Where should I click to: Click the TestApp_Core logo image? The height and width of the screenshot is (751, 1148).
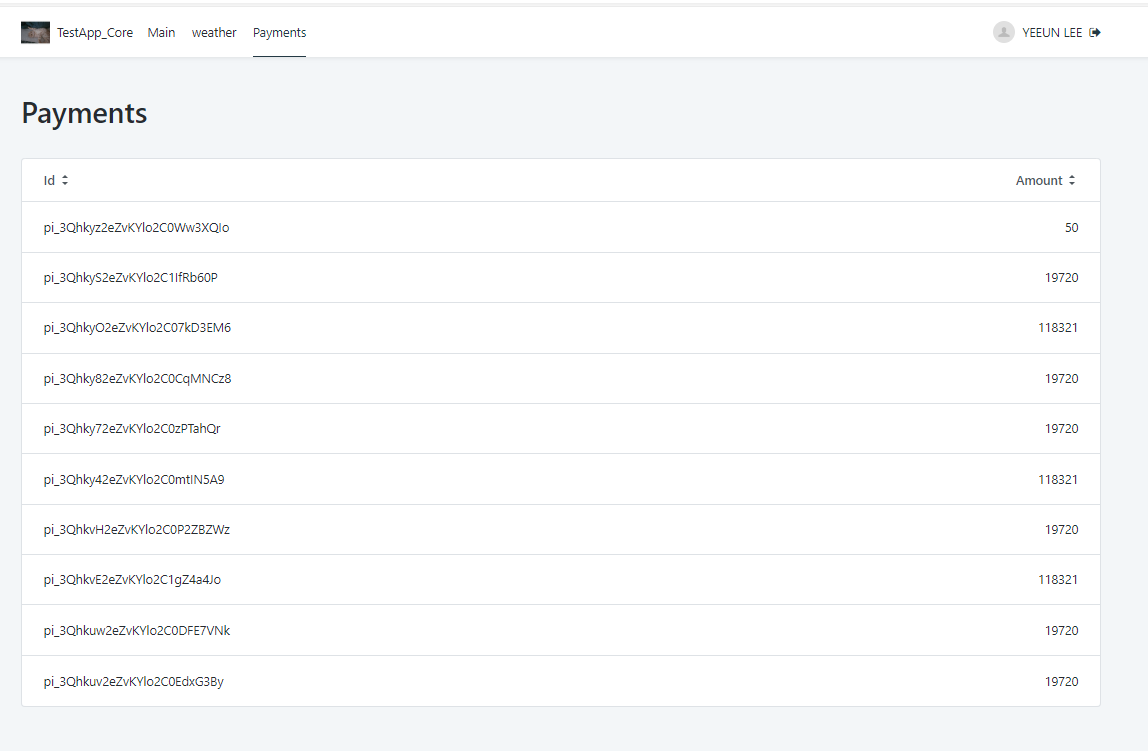pos(35,33)
